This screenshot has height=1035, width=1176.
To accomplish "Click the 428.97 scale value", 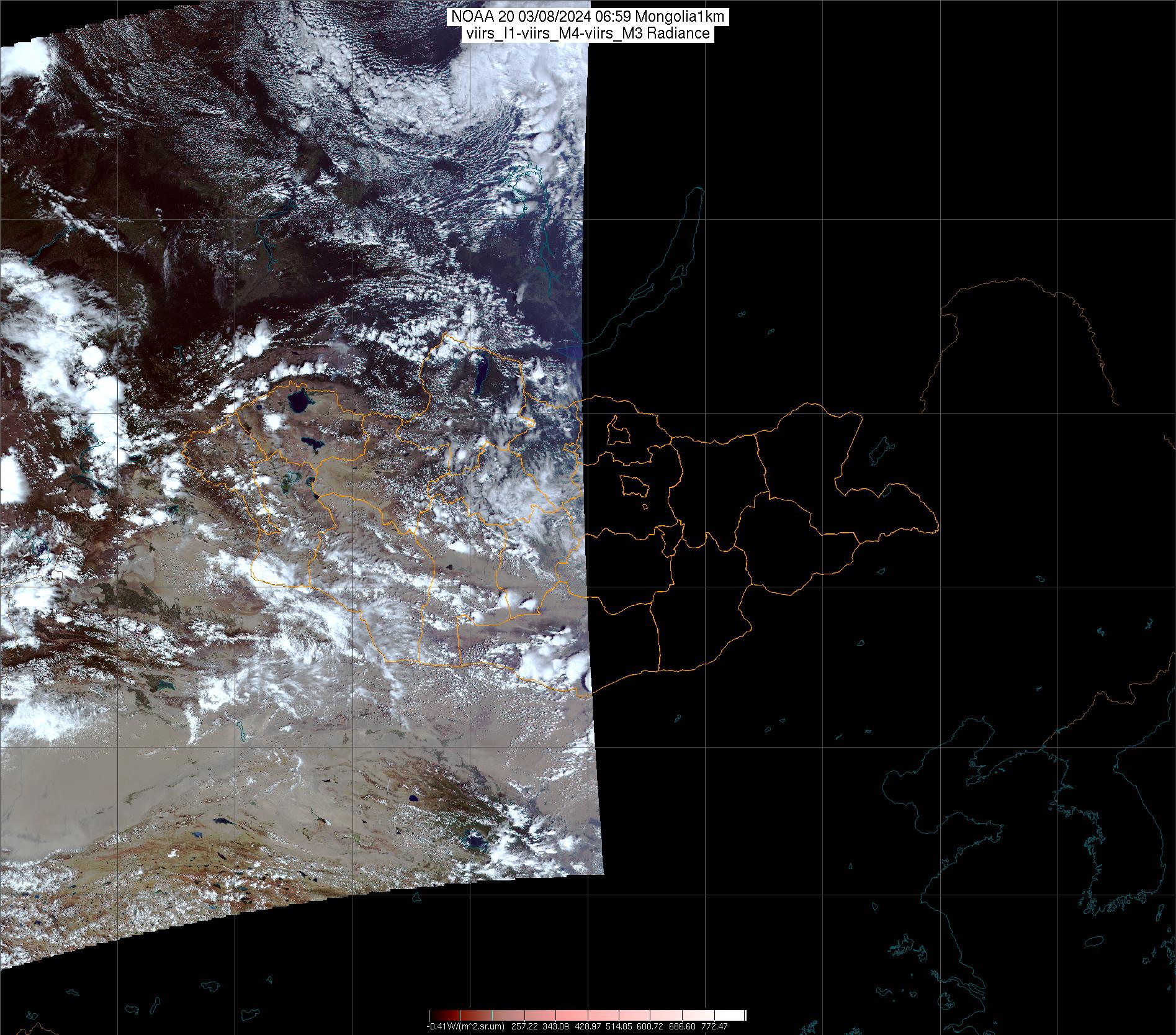I will pos(588,1026).
